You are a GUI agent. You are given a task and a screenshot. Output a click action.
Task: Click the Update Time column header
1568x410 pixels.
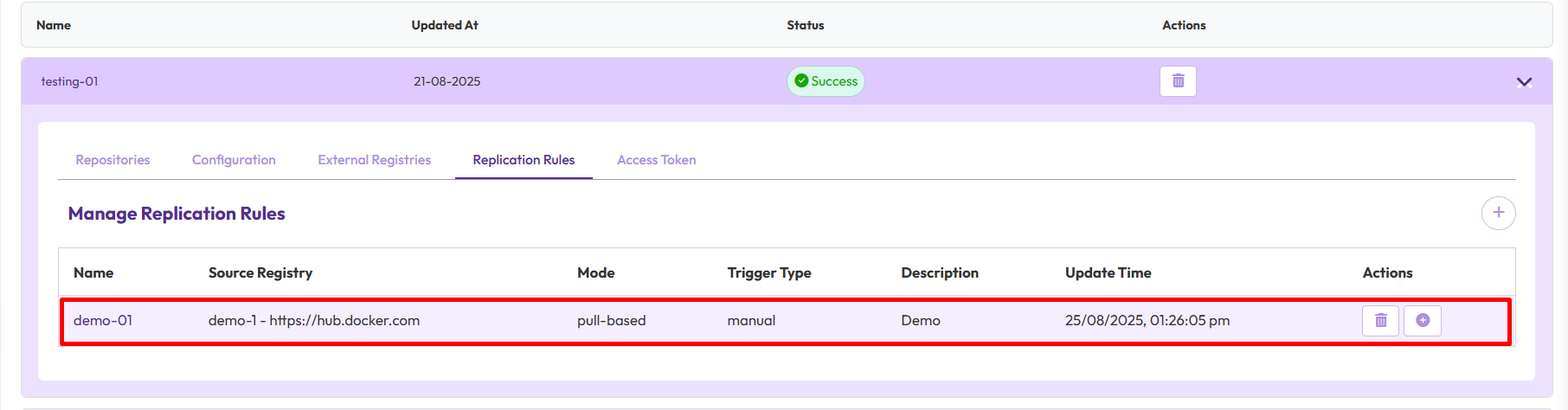pyautogui.click(x=1108, y=273)
